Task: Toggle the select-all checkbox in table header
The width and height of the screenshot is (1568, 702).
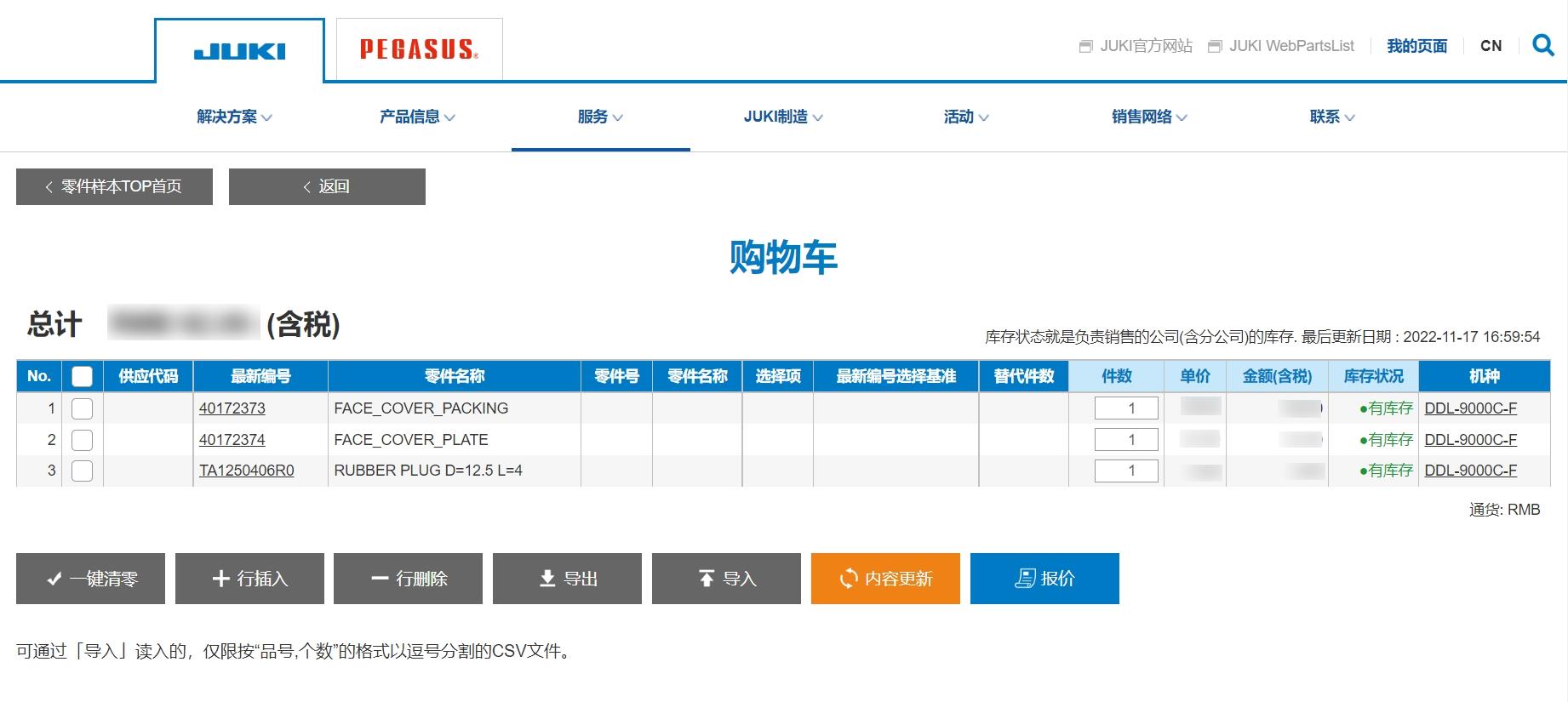Action: pos(83,376)
